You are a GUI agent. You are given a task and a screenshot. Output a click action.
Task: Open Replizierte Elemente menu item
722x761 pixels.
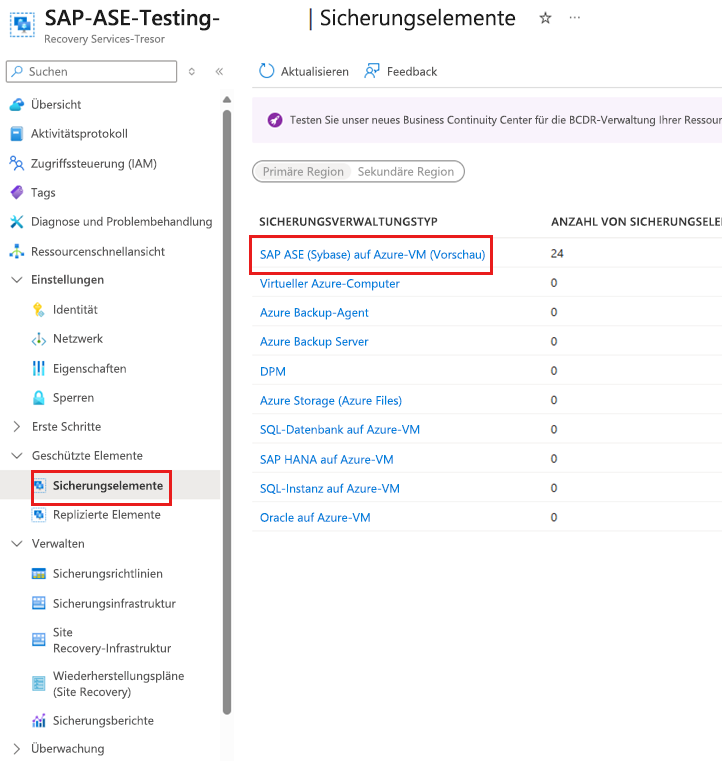[107, 514]
